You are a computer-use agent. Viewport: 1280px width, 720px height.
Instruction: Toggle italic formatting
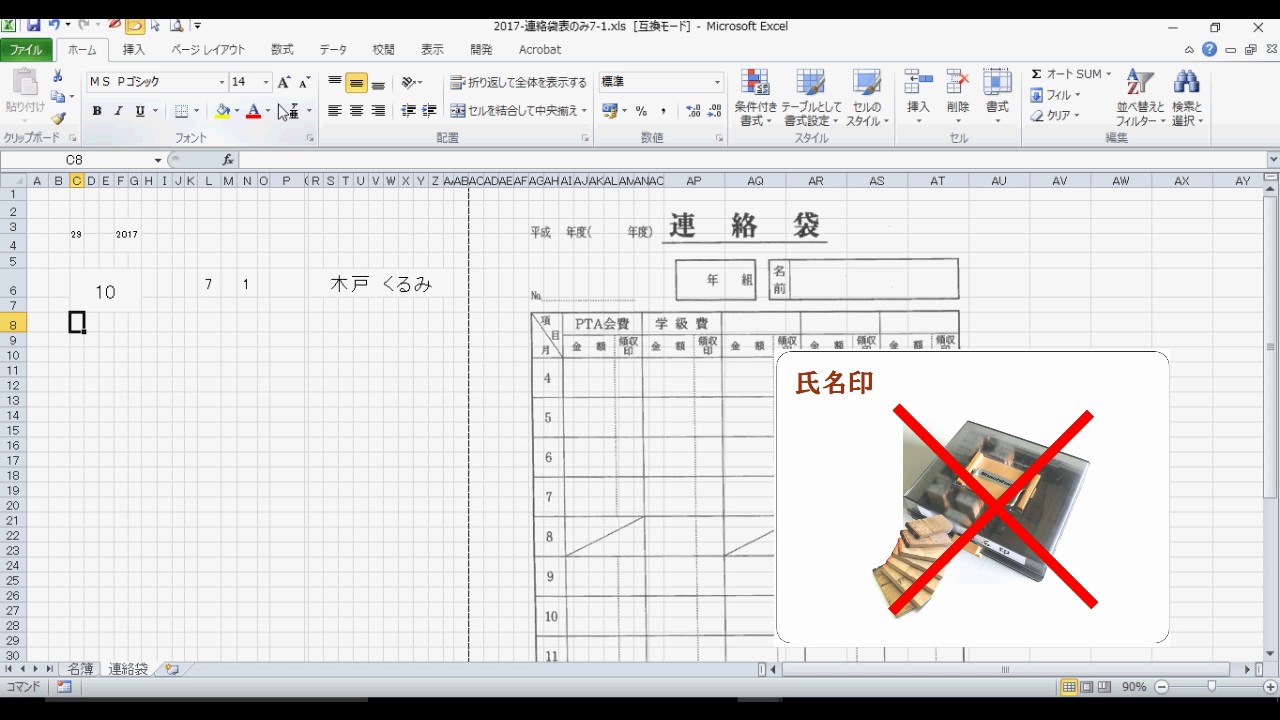tap(118, 111)
